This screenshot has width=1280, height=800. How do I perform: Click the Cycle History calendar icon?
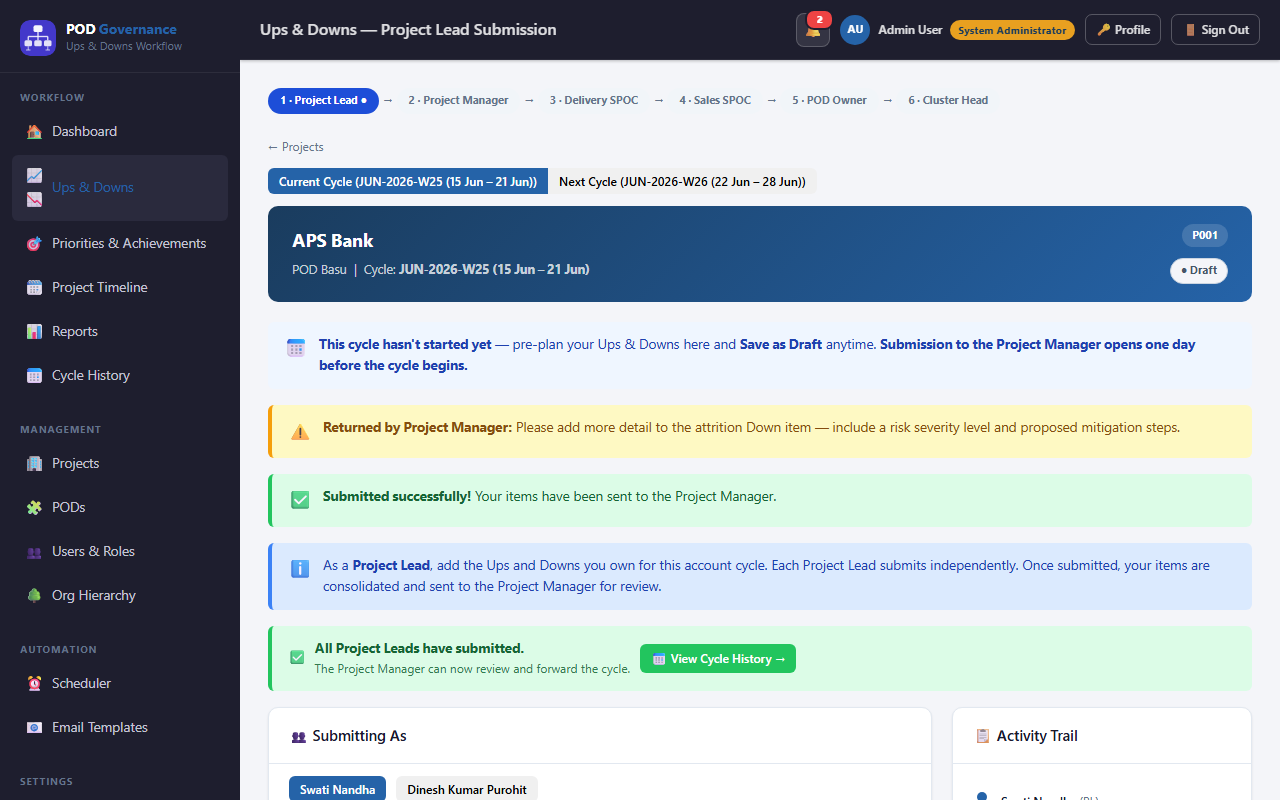click(x=34, y=375)
